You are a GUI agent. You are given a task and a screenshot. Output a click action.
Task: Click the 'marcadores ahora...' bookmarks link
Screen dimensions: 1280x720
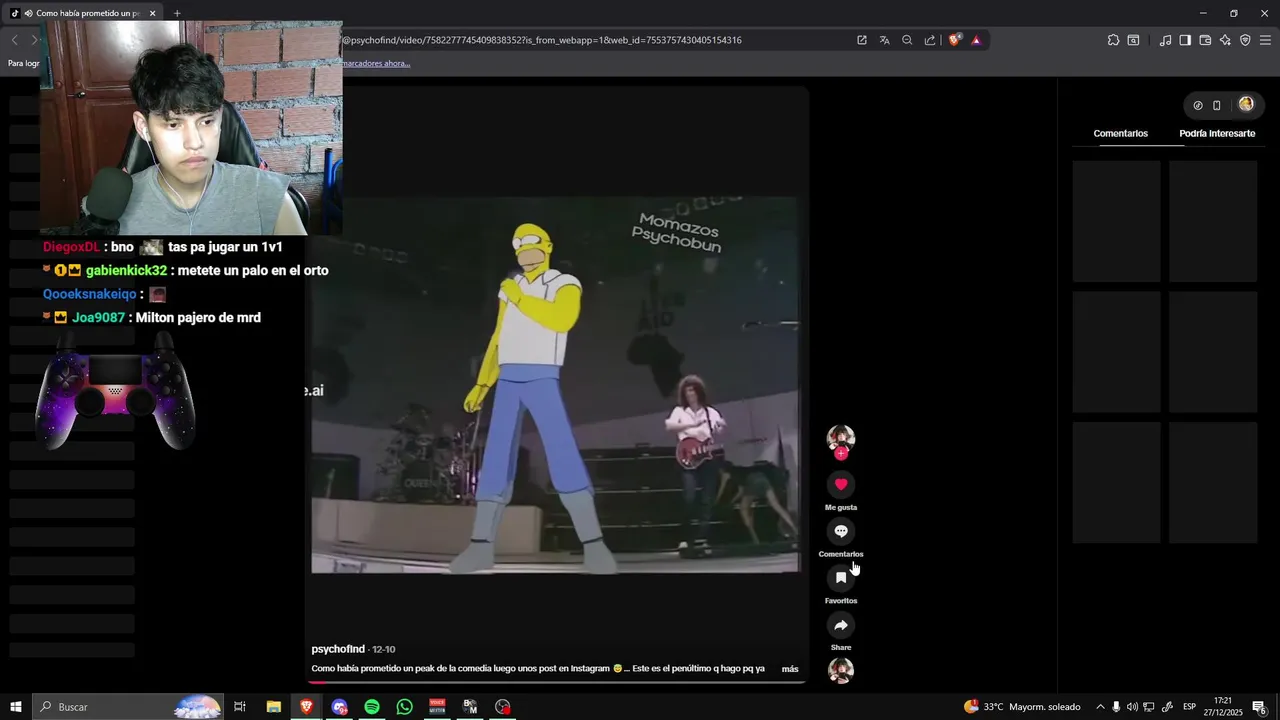pyautogui.click(x=376, y=63)
